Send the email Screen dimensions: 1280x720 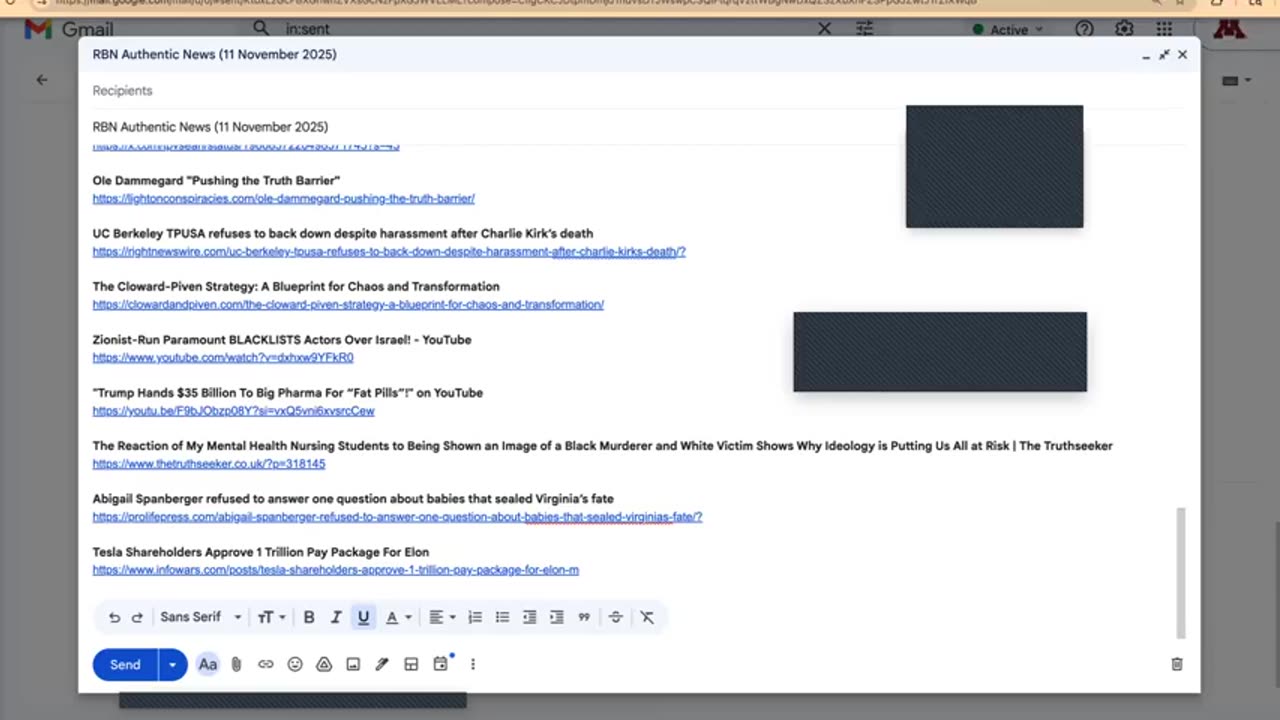click(x=125, y=665)
